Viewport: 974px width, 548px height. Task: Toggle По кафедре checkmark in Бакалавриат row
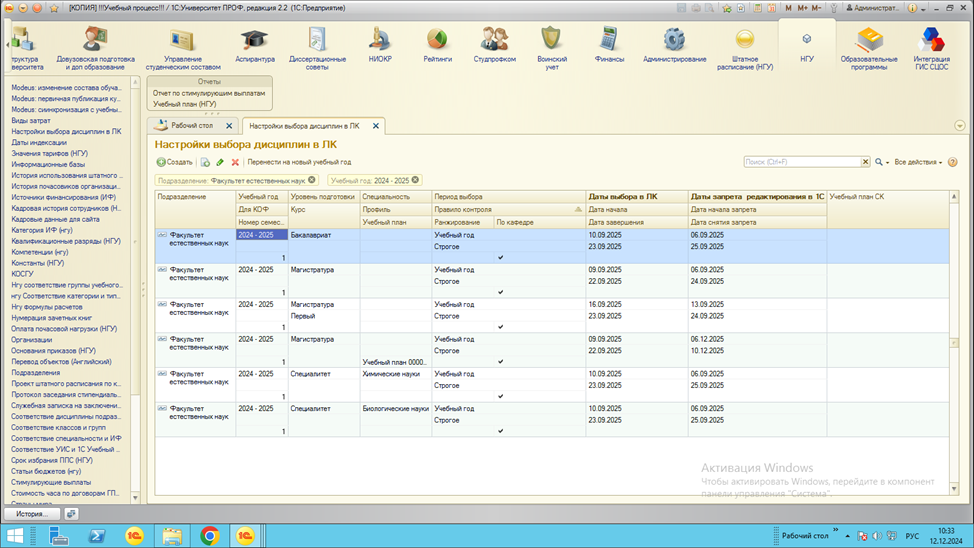point(501,257)
